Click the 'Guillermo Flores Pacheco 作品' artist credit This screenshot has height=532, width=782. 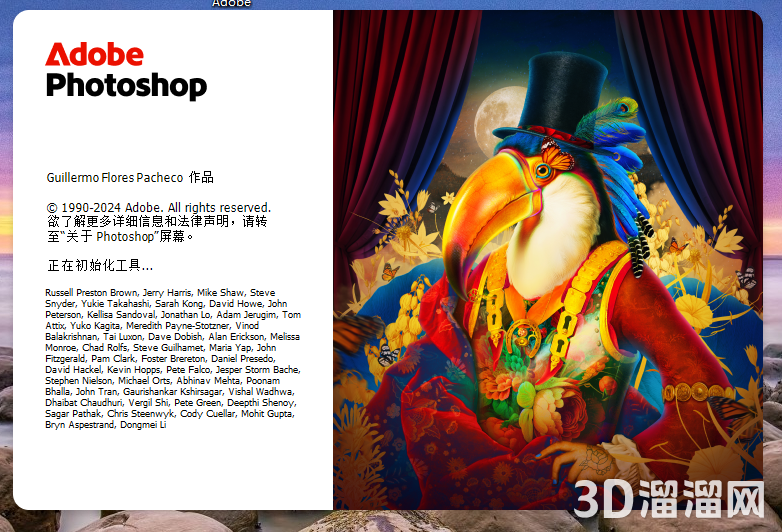[x=130, y=177]
